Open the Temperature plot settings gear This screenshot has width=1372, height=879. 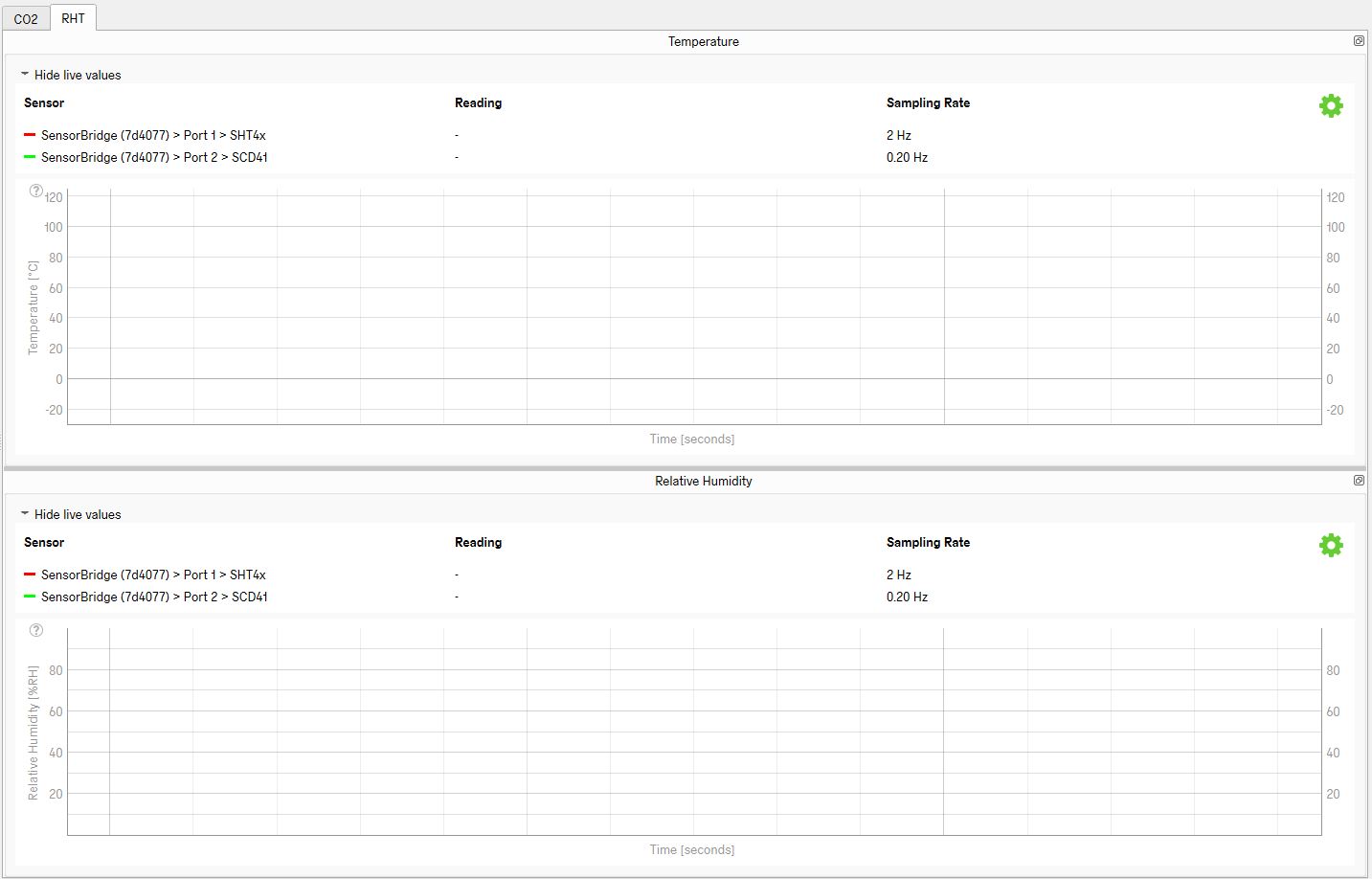tap(1331, 105)
